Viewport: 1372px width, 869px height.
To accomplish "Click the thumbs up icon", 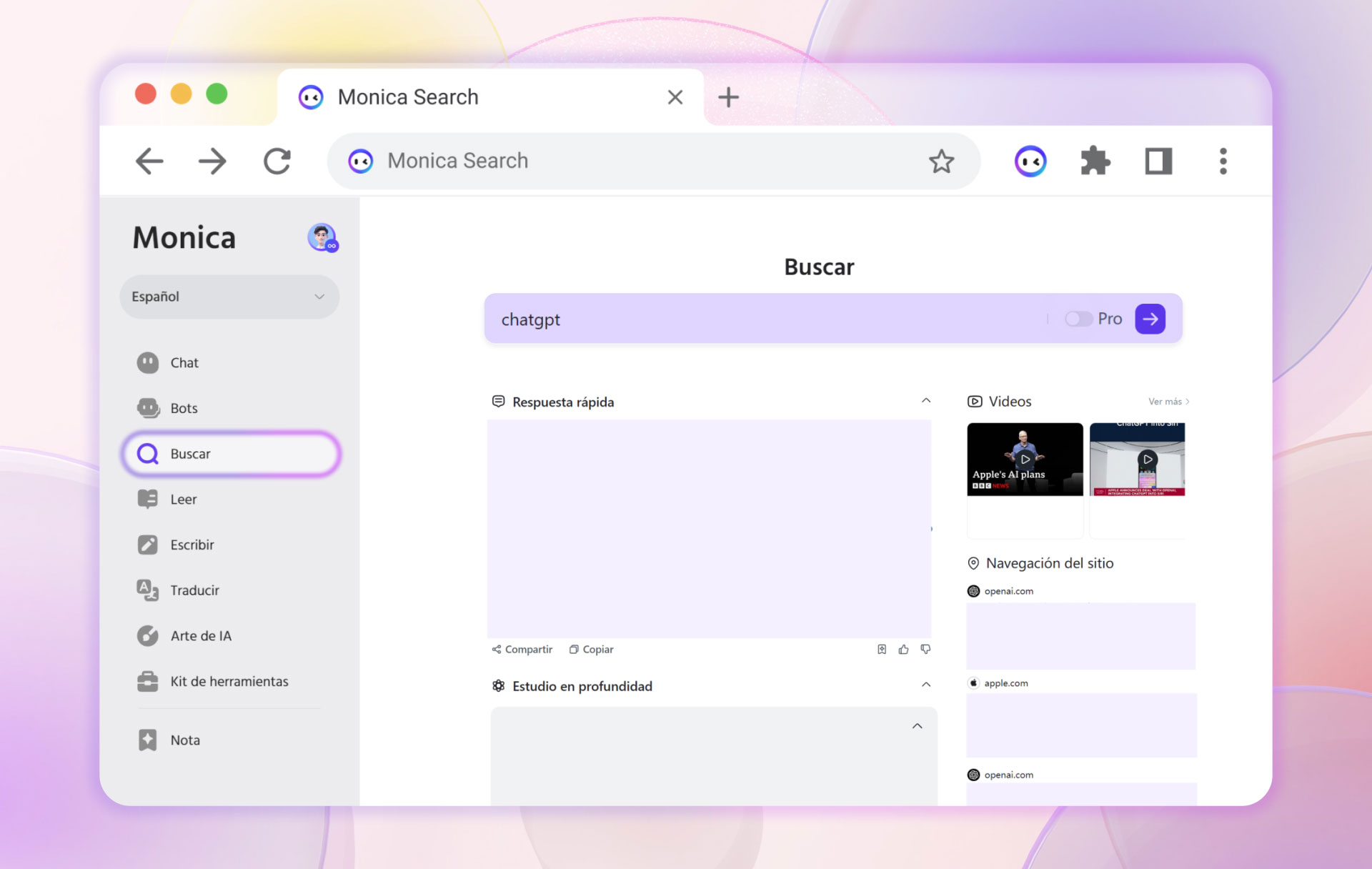I will point(903,649).
